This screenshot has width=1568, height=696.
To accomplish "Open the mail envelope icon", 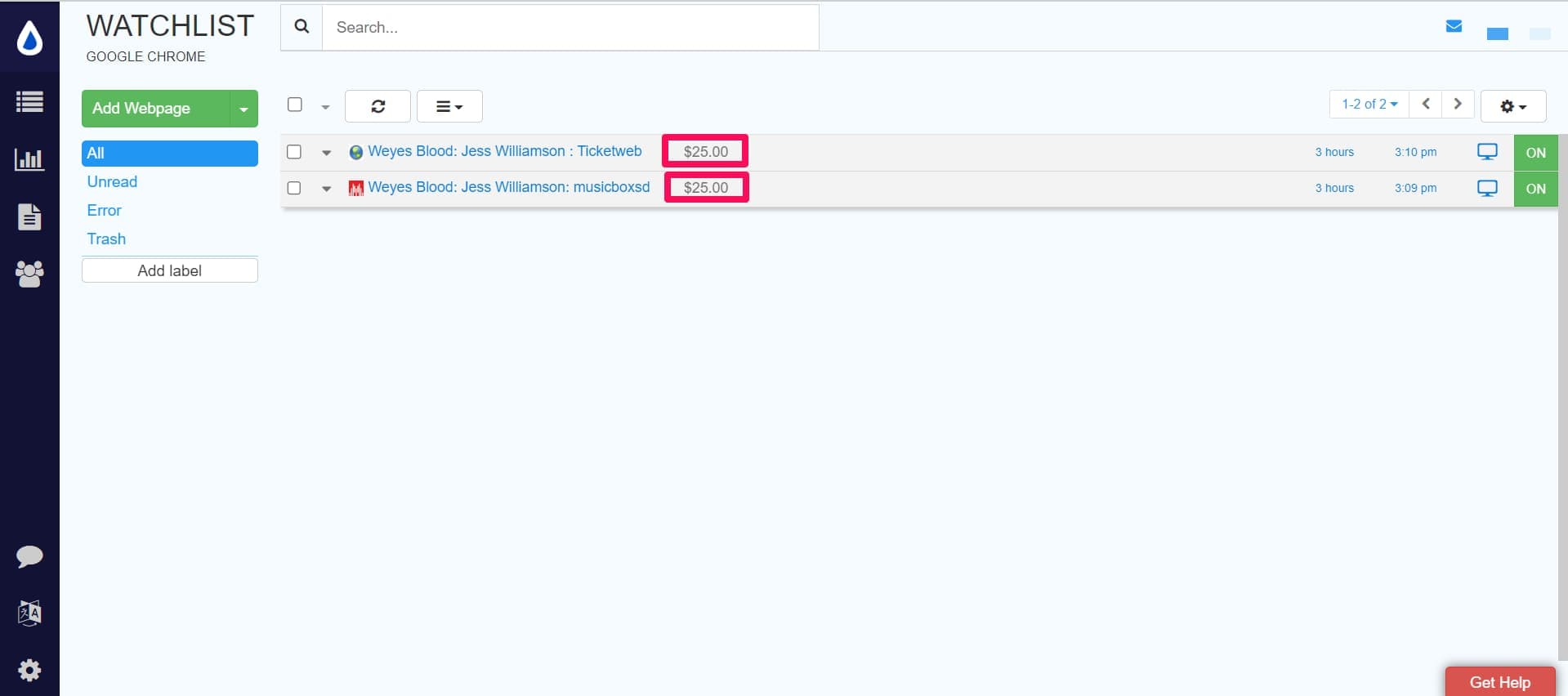I will click(1454, 26).
